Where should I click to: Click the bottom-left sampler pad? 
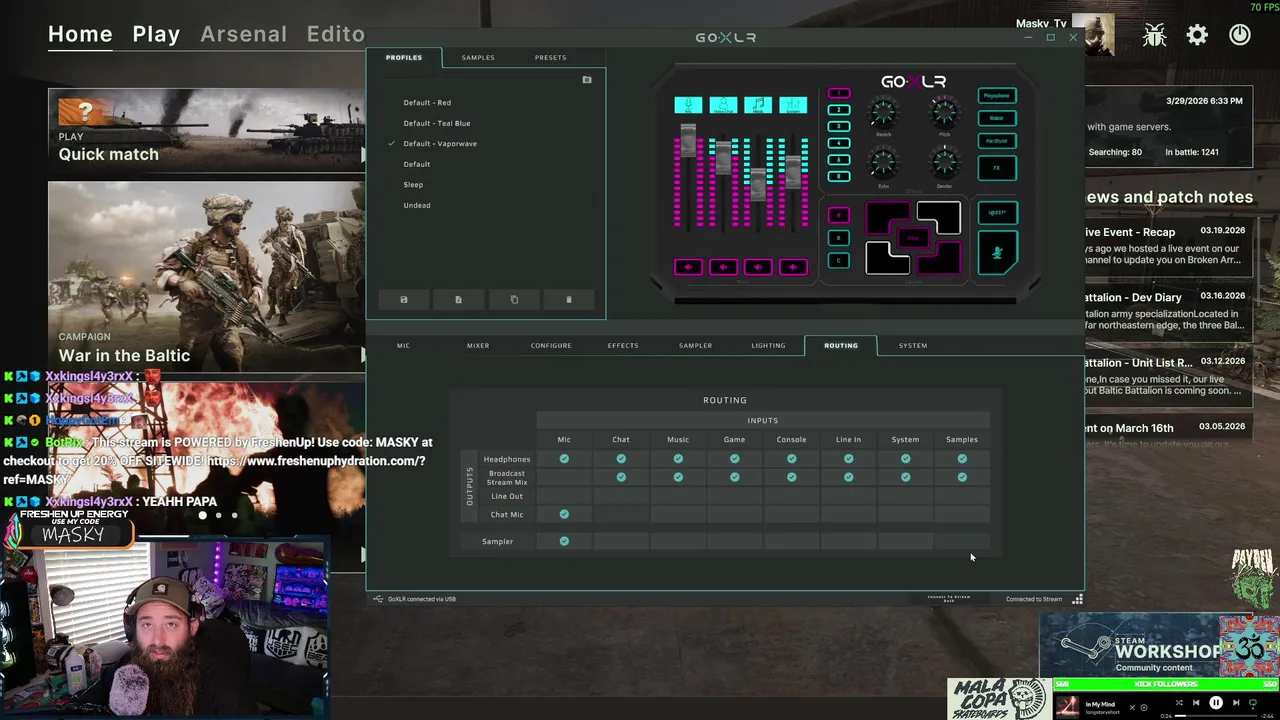click(x=886, y=258)
